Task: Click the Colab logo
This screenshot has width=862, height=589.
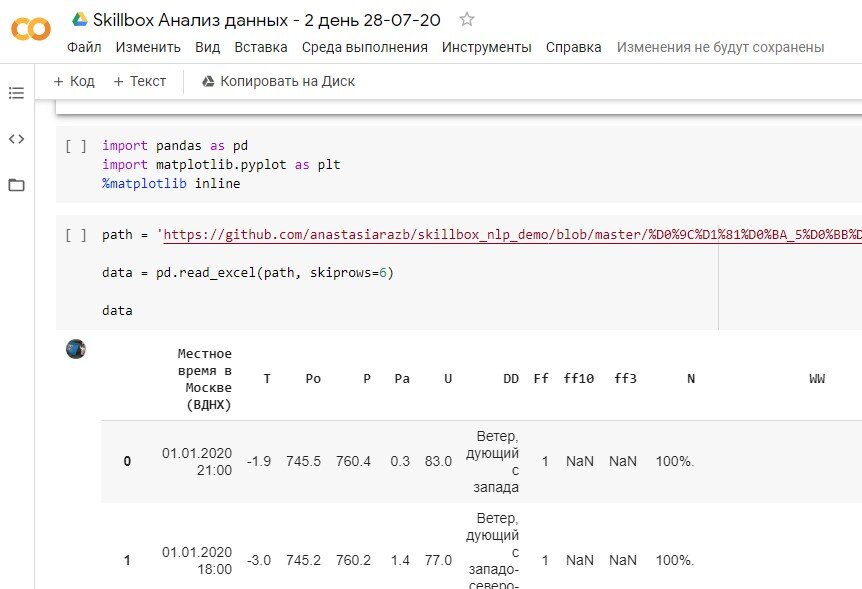Action: click(x=31, y=29)
